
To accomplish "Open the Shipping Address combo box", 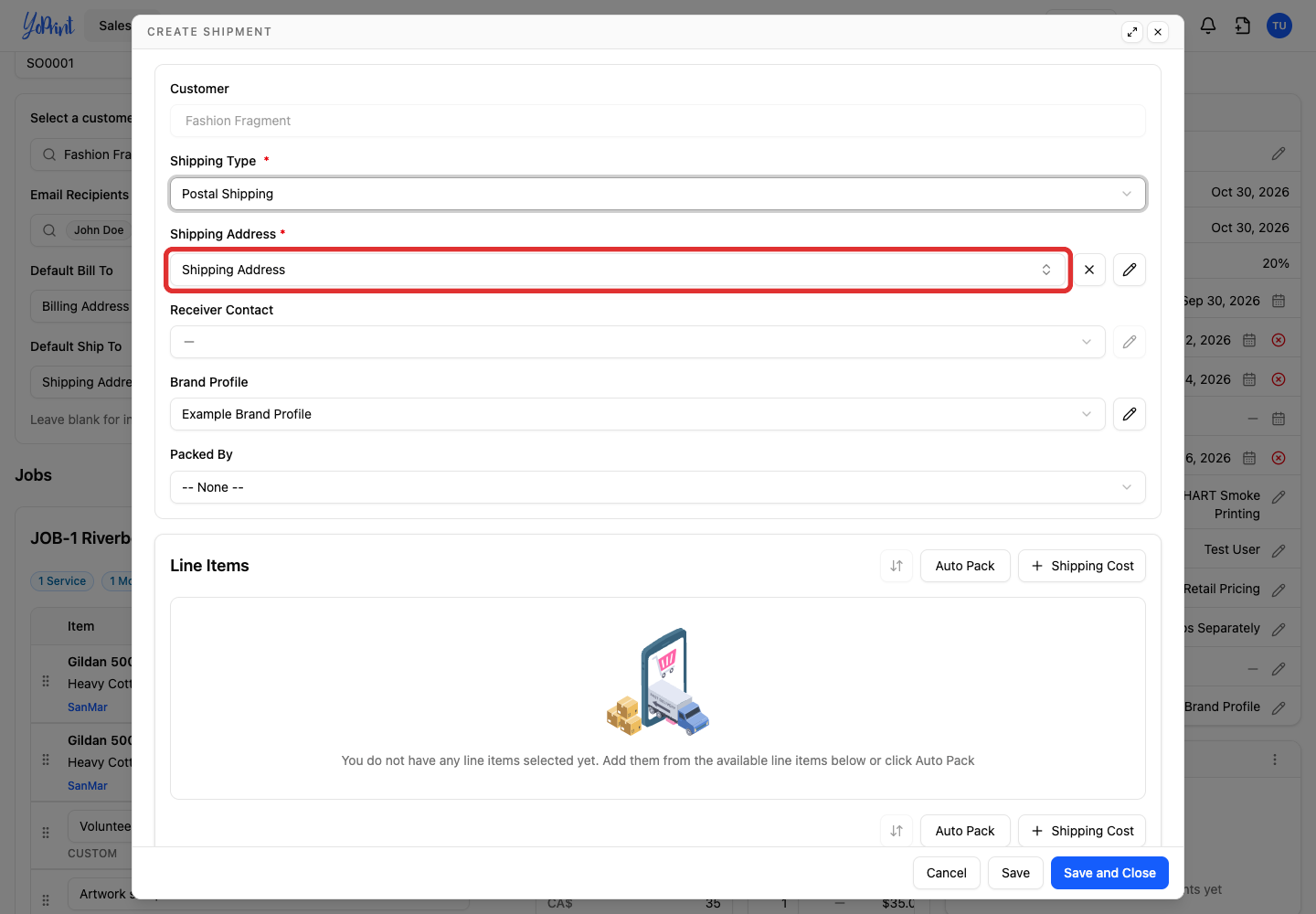I will click(x=618, y=270).
